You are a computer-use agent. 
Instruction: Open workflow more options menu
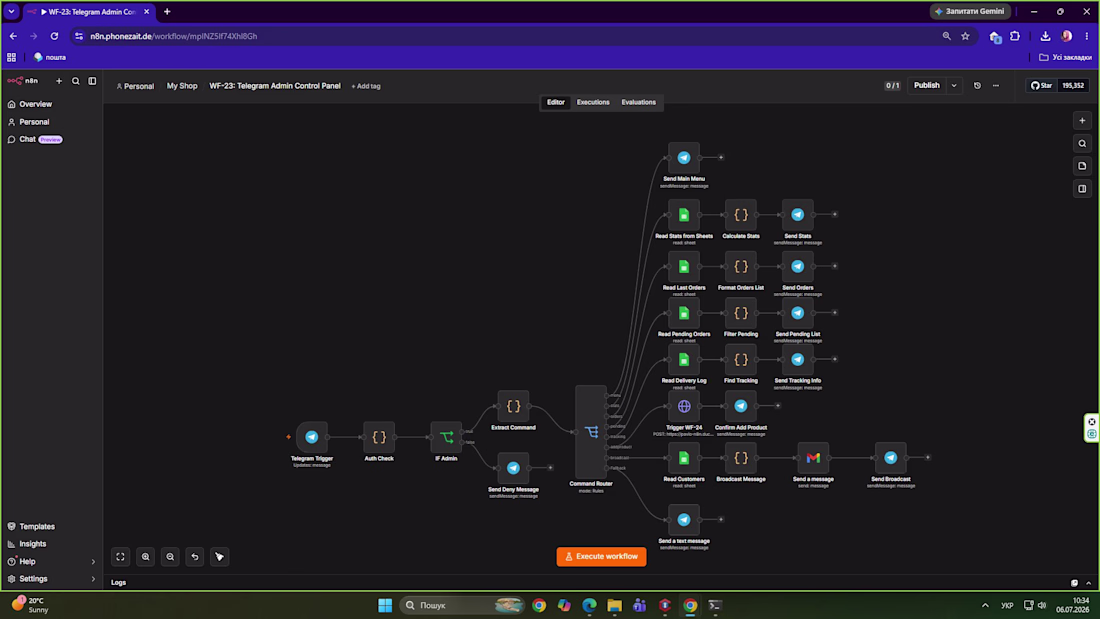[x=996, y=86]
